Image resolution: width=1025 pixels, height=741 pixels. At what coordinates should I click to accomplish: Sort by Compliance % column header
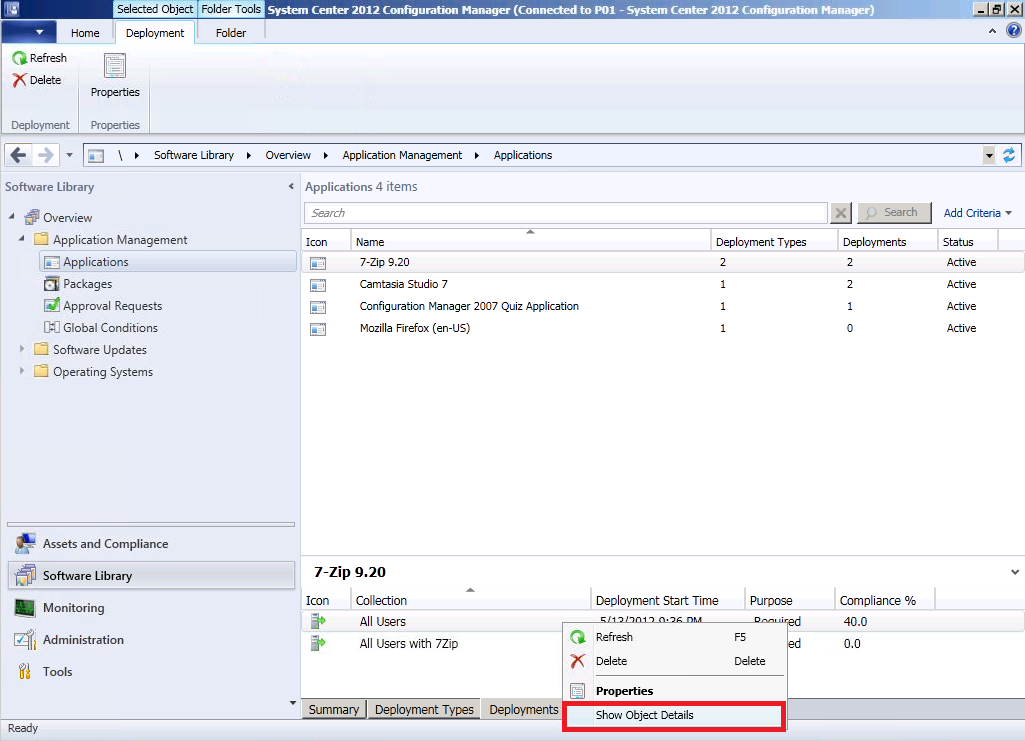pyautogui.click(x=884, y=600)
